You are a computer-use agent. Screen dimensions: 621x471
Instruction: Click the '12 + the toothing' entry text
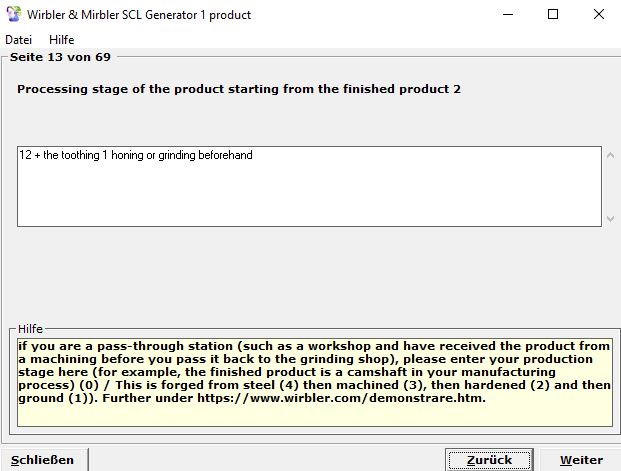coord(136,156)
